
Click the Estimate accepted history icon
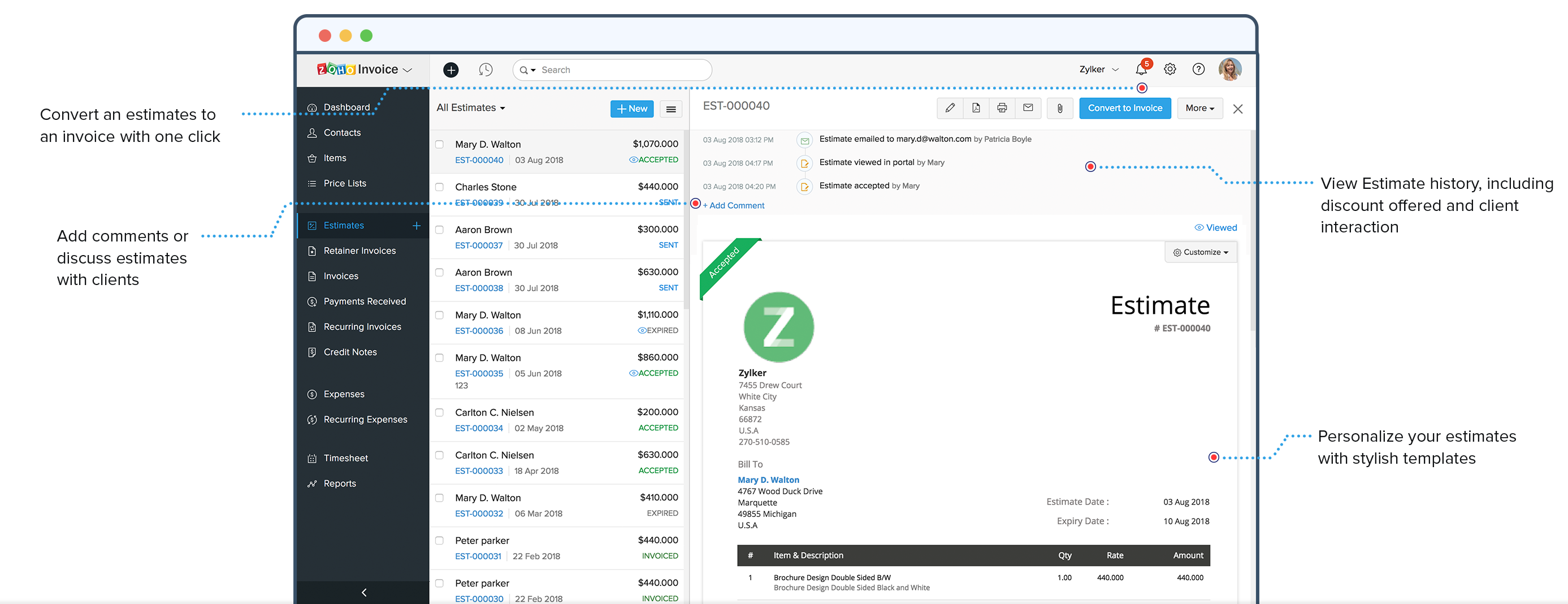(804, 187)
